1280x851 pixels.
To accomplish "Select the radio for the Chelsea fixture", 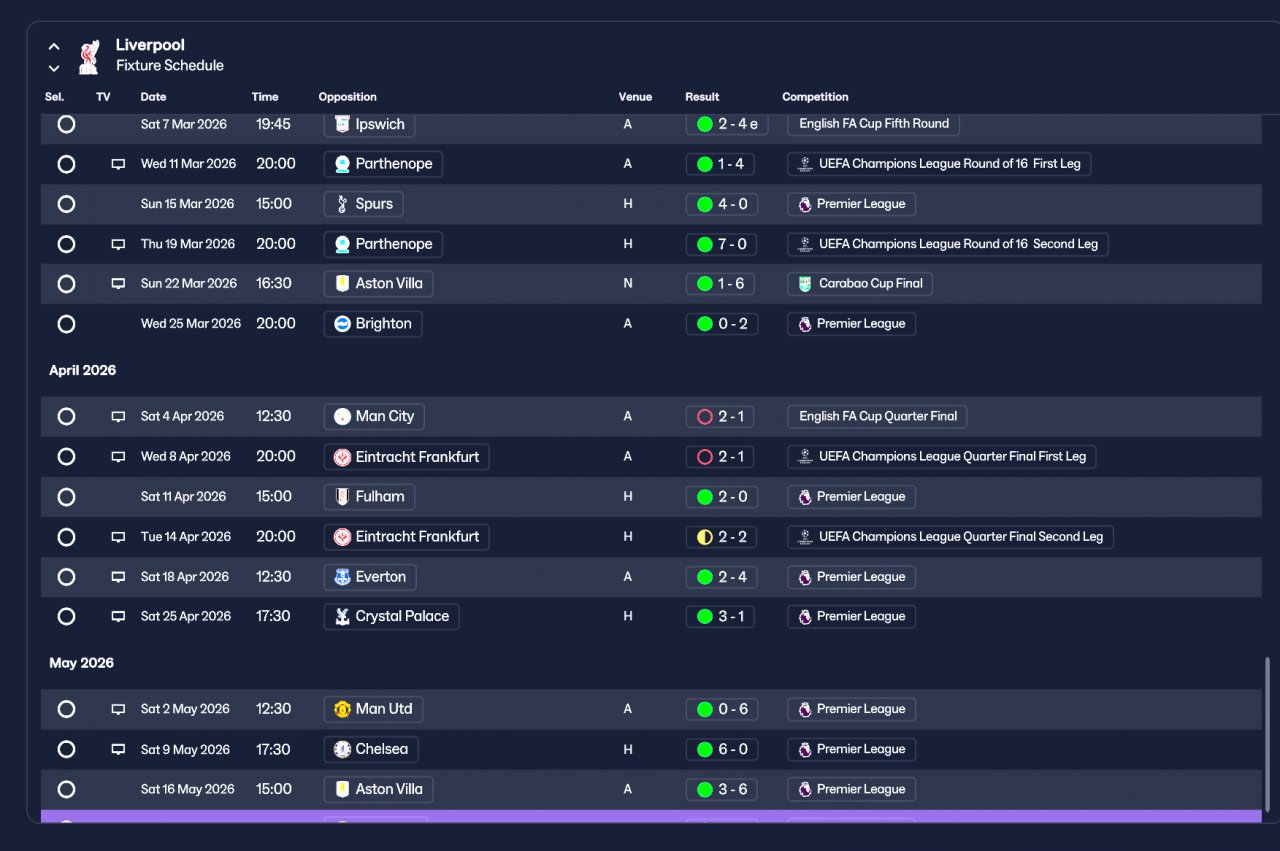I will pyautogui.click(x=66, y=749).
